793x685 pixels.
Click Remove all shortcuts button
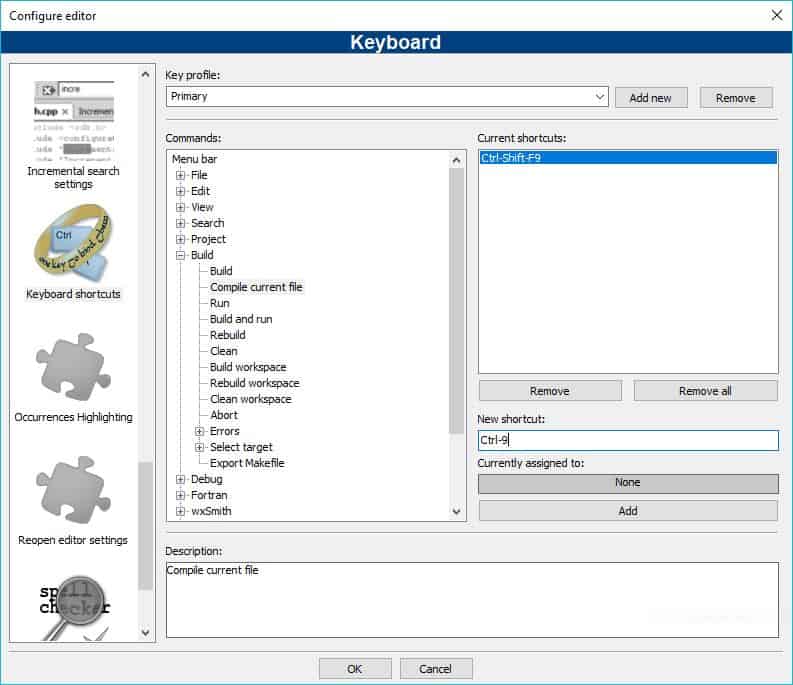[706, 391]
